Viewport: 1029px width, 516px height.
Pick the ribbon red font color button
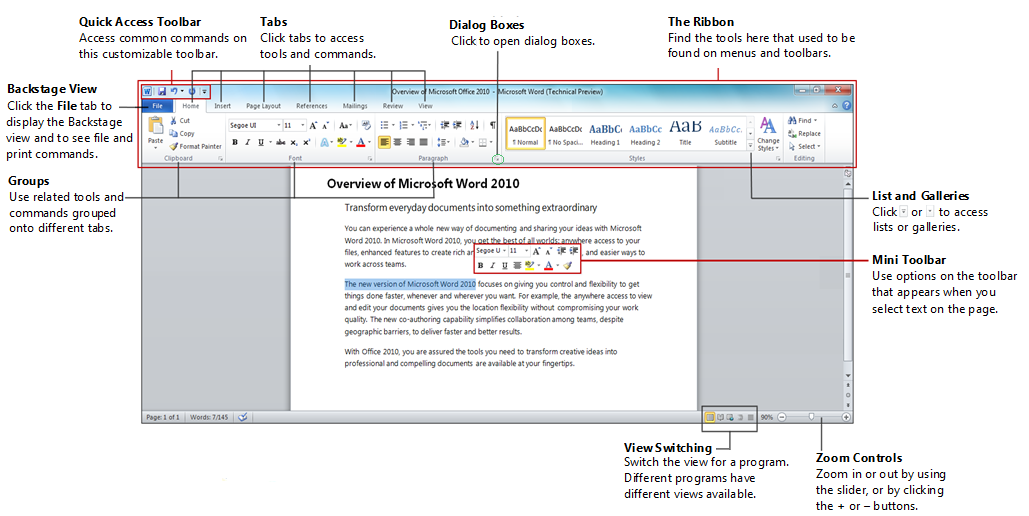click(360, 142)
